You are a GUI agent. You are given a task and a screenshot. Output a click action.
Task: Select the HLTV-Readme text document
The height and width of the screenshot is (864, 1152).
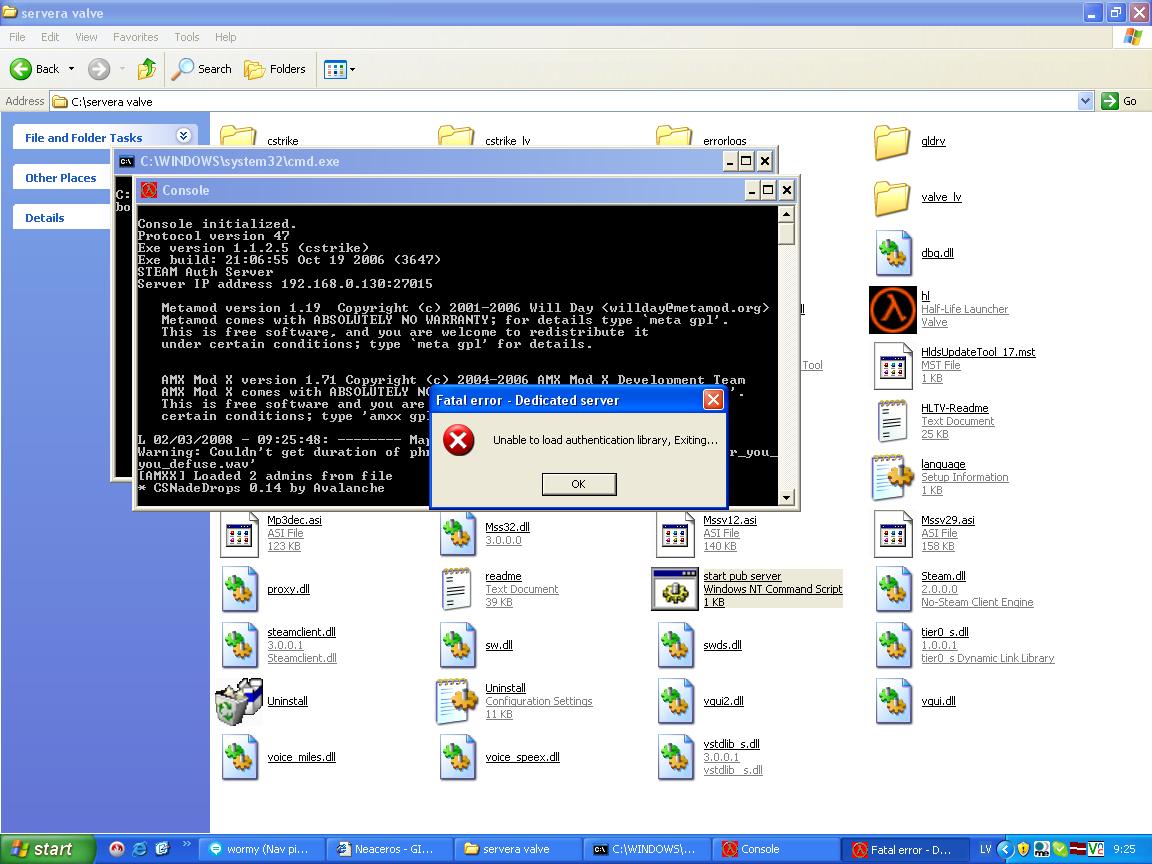tap(893, 421)
